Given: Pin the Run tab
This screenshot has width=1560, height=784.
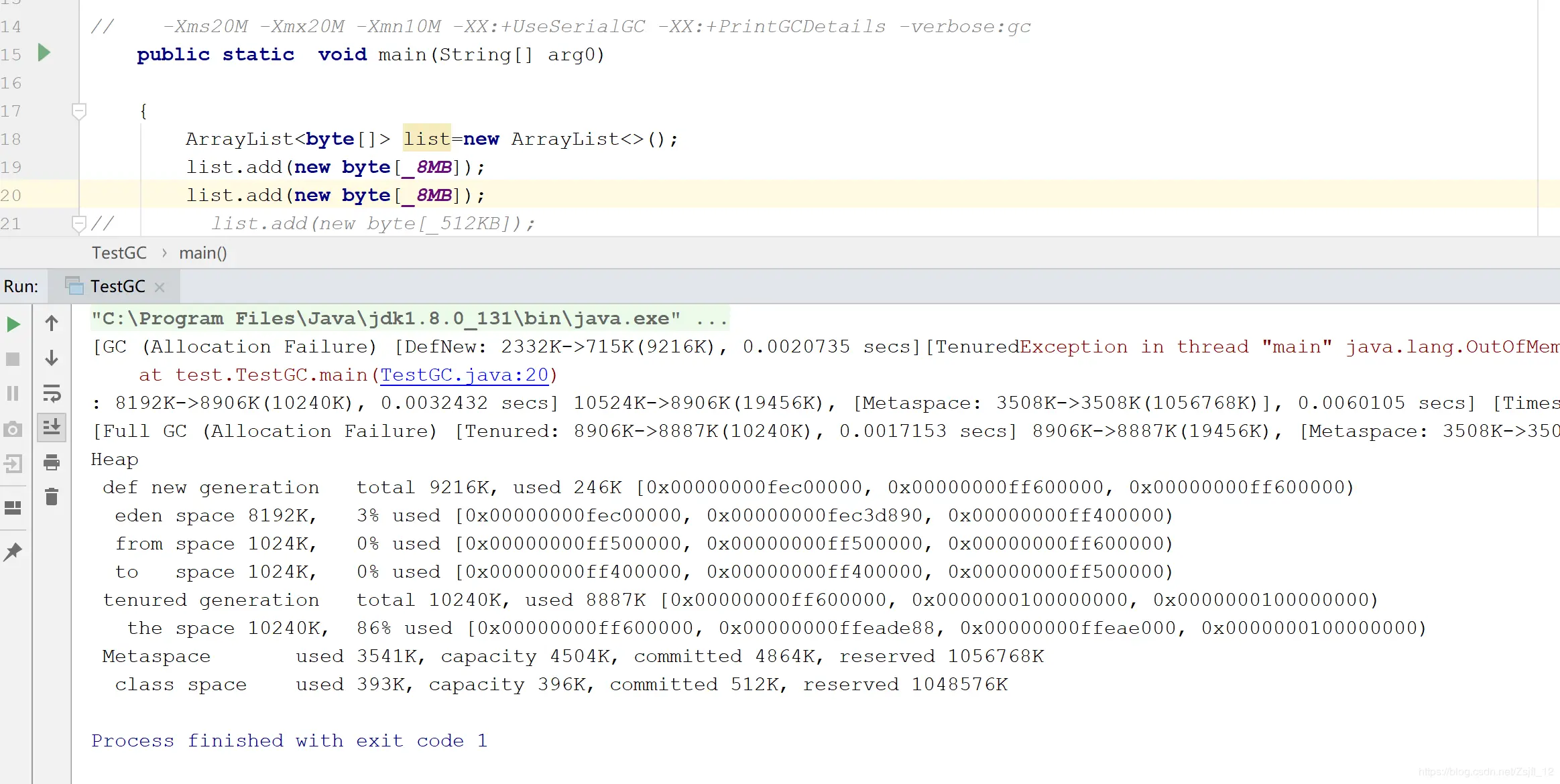Looking at the screenshot, I should [x=13, y=551].
